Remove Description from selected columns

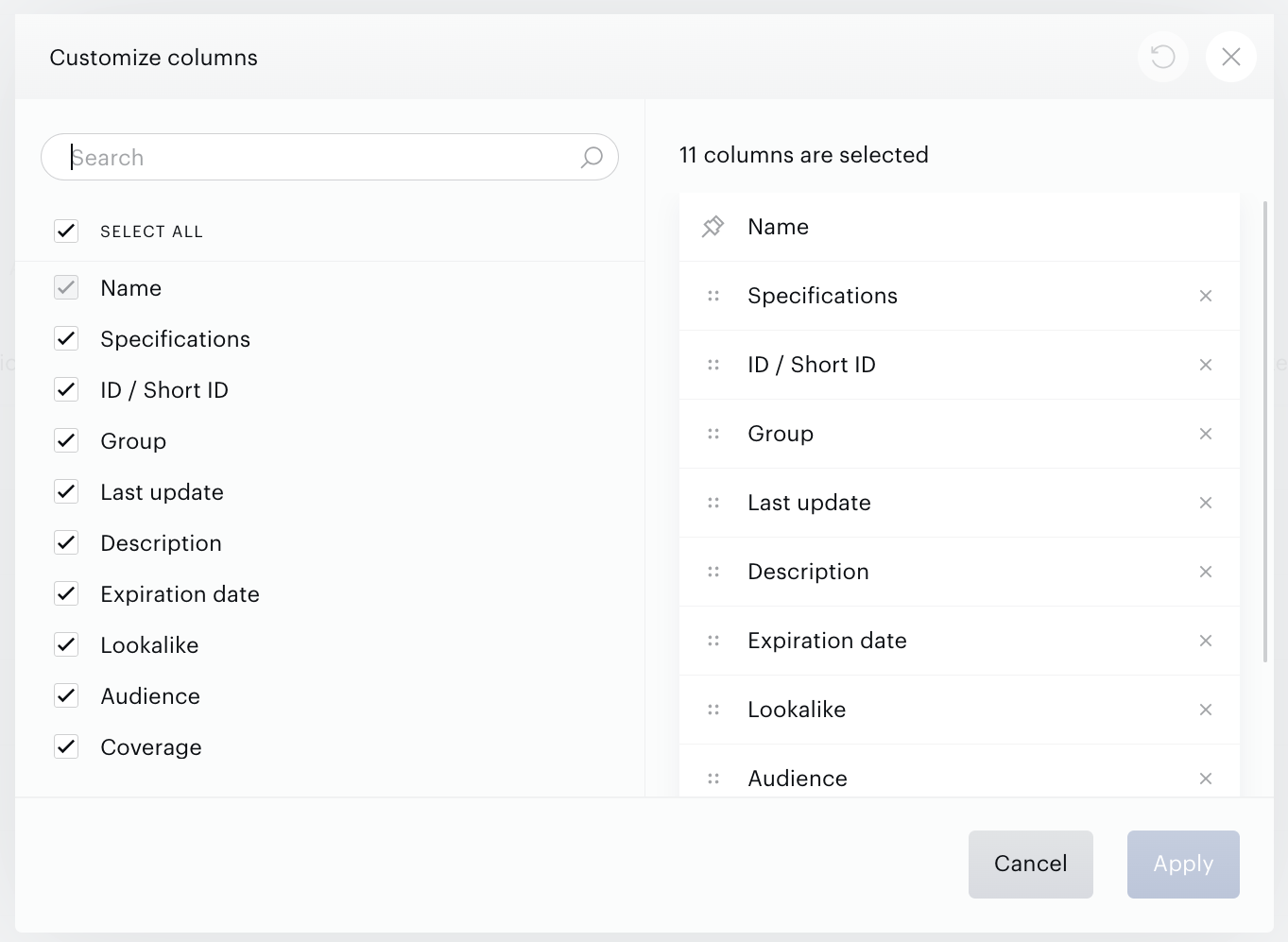[x=1206, y=572]
